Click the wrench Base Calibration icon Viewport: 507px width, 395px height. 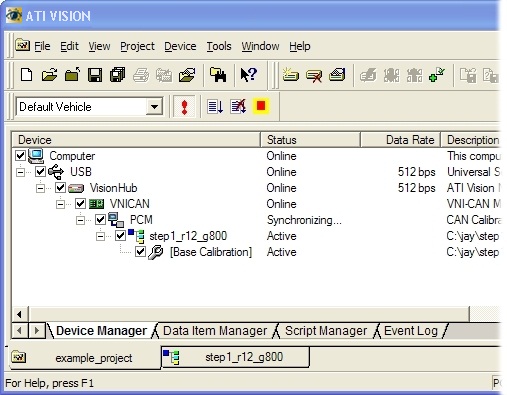click(x=155, y=252)
